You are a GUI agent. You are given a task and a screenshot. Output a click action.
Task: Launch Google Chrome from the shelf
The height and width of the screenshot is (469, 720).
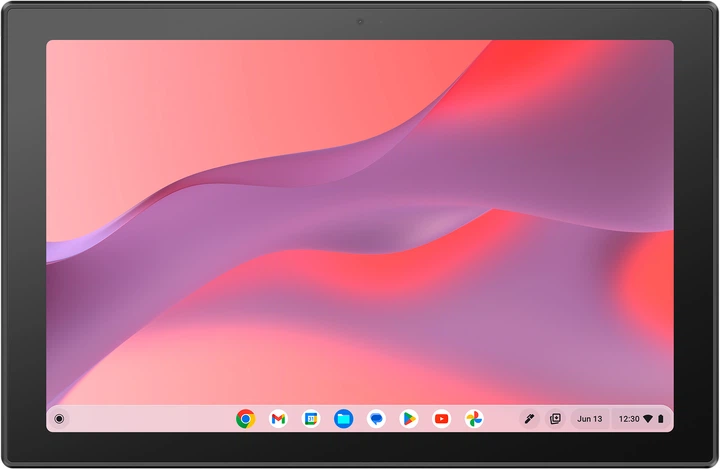(246, 419)
